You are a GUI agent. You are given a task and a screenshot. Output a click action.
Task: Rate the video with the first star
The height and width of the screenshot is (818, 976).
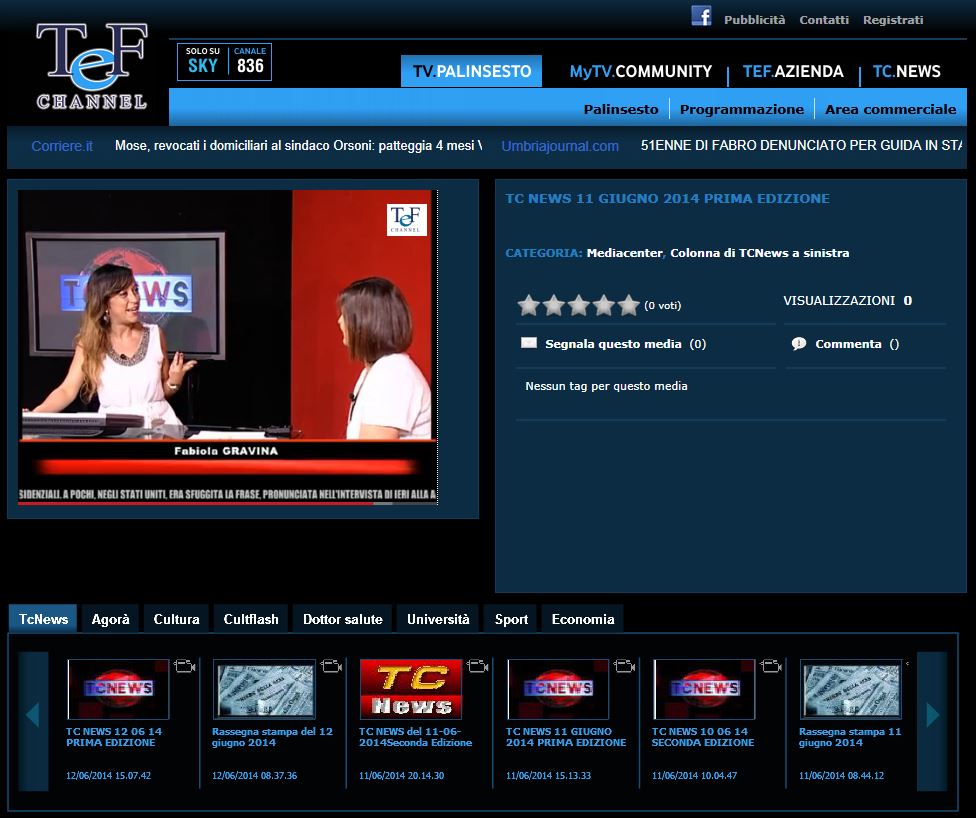click(528, 305)
